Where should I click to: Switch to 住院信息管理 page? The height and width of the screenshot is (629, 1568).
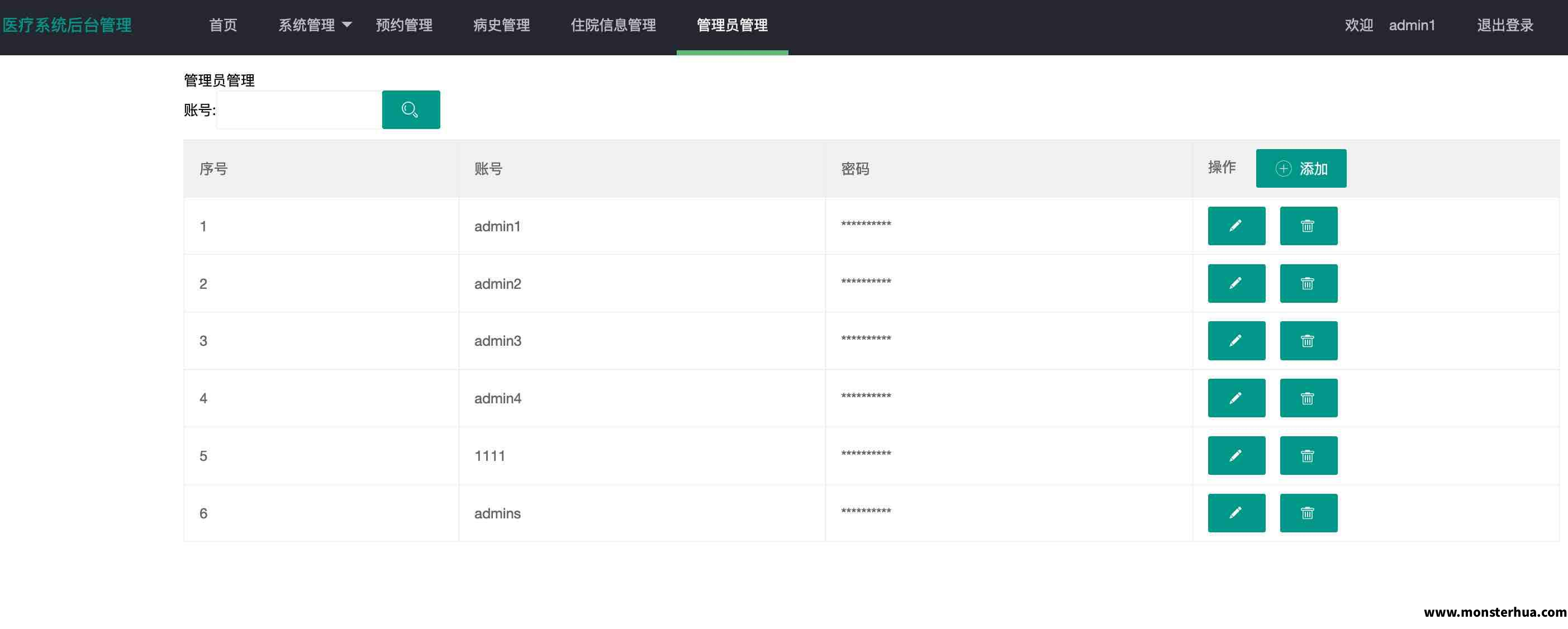613,25
